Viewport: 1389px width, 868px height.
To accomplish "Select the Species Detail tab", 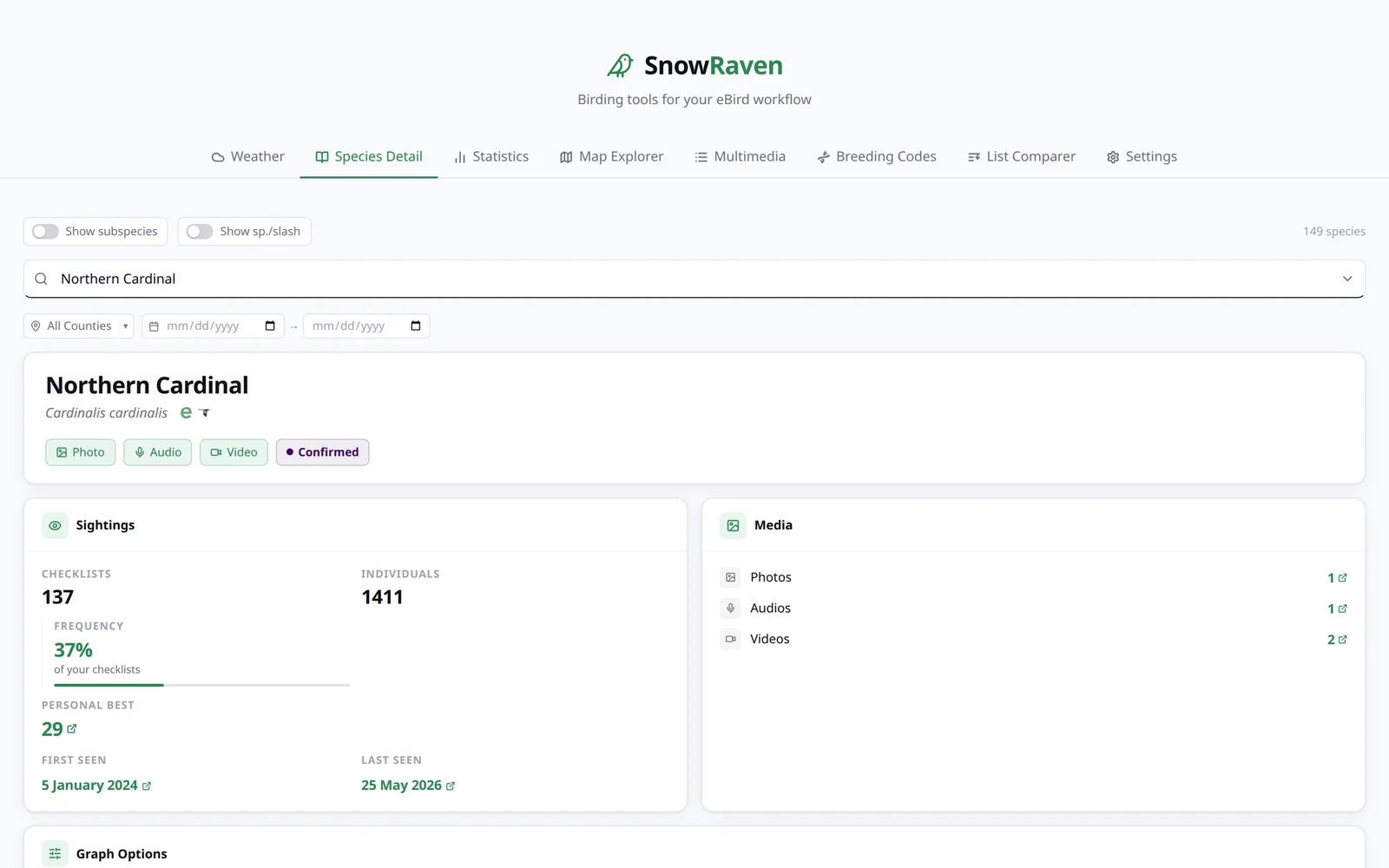I will [369, 156].
